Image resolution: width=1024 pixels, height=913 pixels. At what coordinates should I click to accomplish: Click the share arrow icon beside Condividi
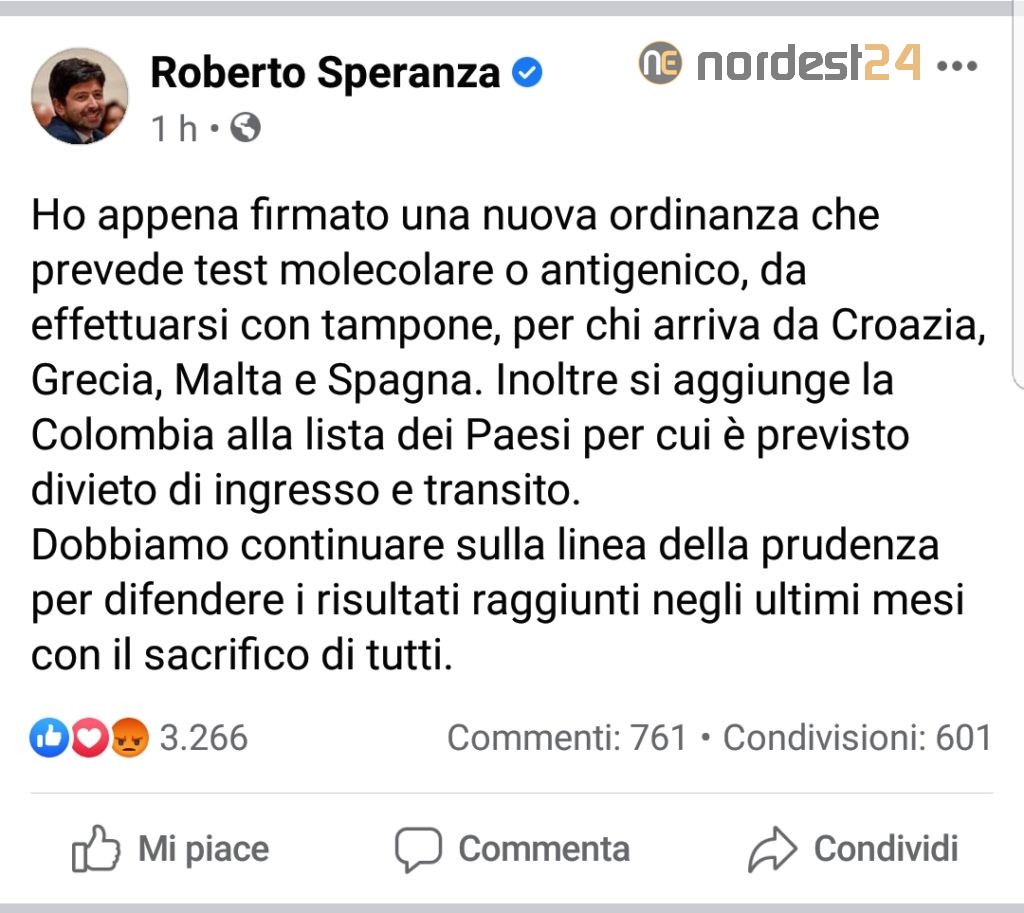click(772, 849)
